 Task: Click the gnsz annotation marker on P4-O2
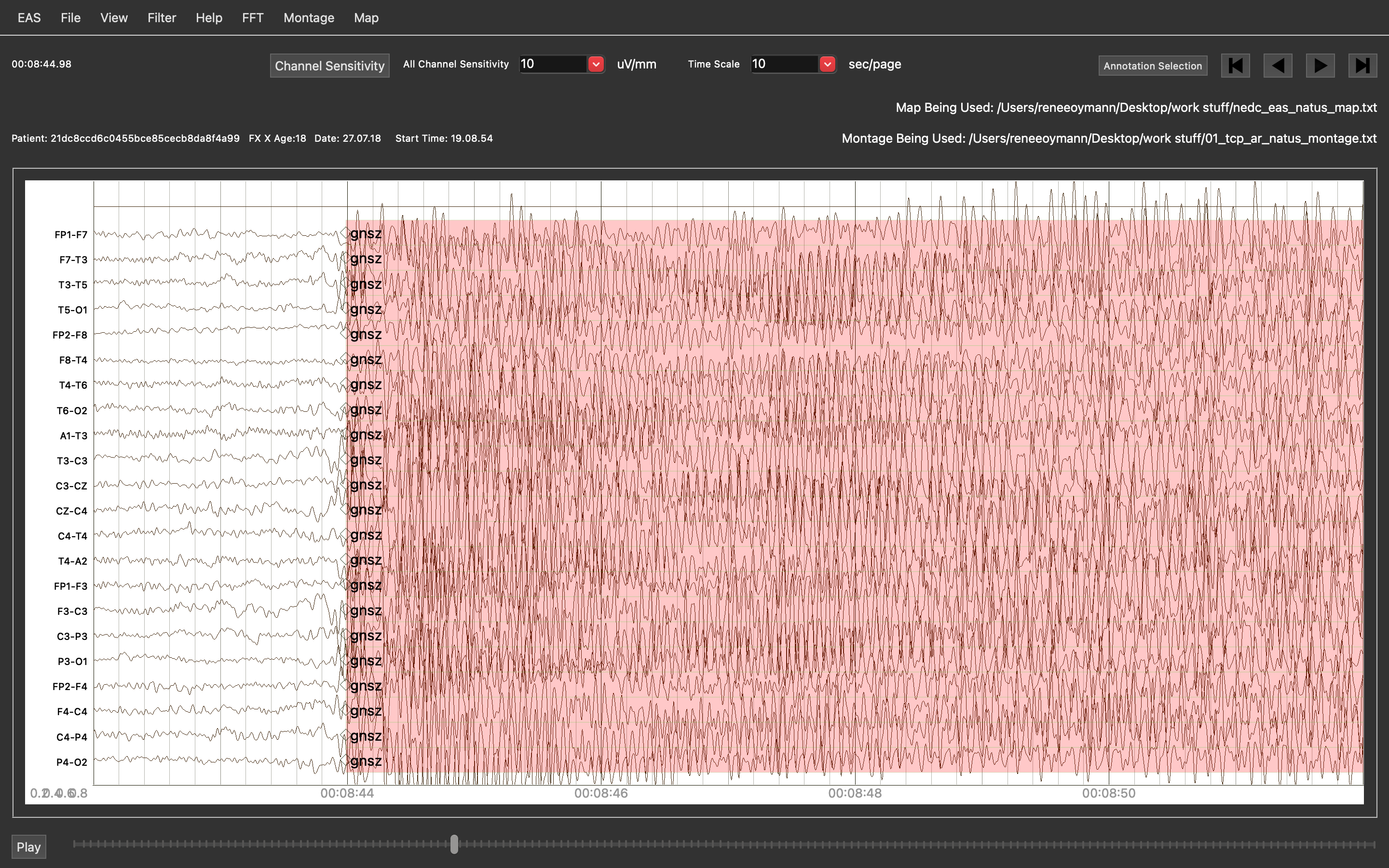(x=365, y=761)
